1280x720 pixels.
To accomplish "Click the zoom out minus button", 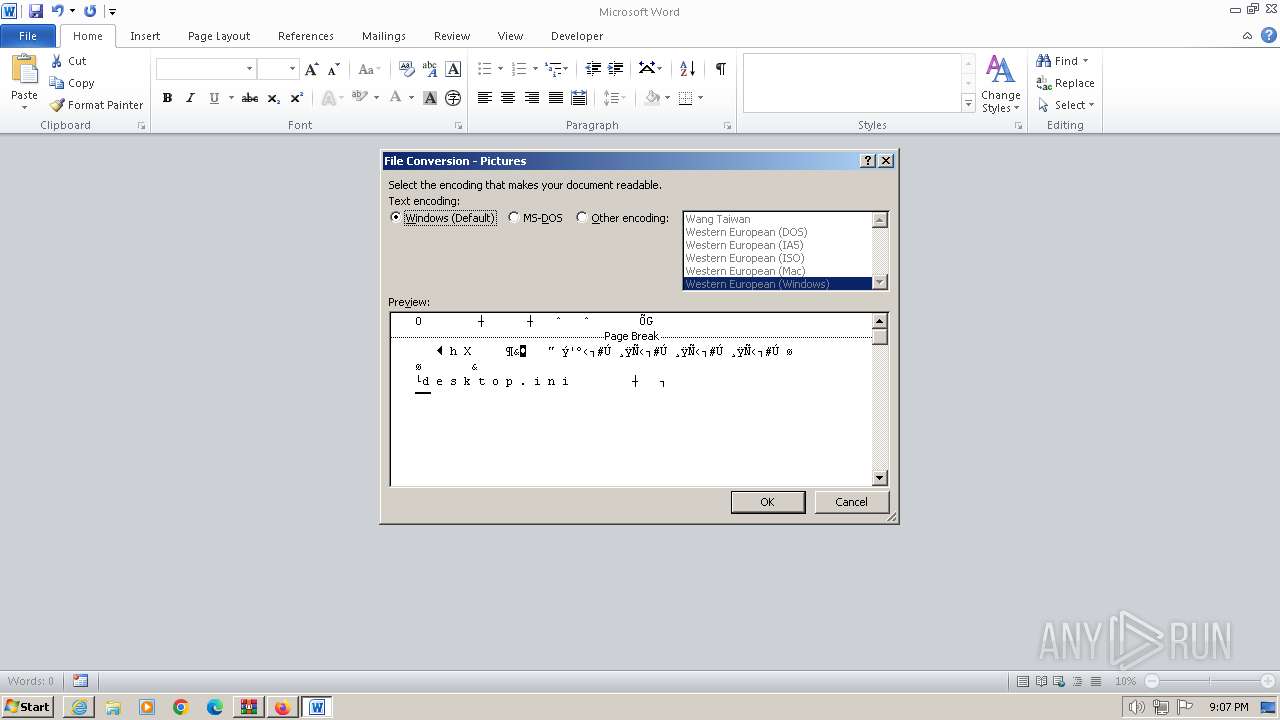I will [1152, 681].
